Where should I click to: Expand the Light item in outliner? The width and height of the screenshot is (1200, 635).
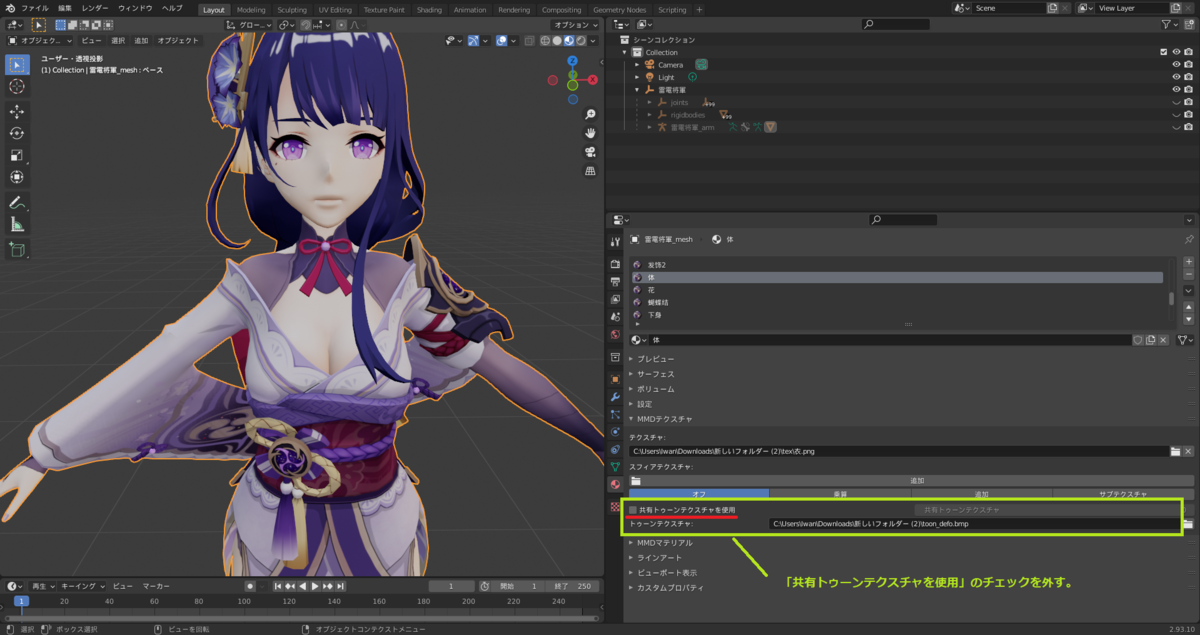point(637,77)
